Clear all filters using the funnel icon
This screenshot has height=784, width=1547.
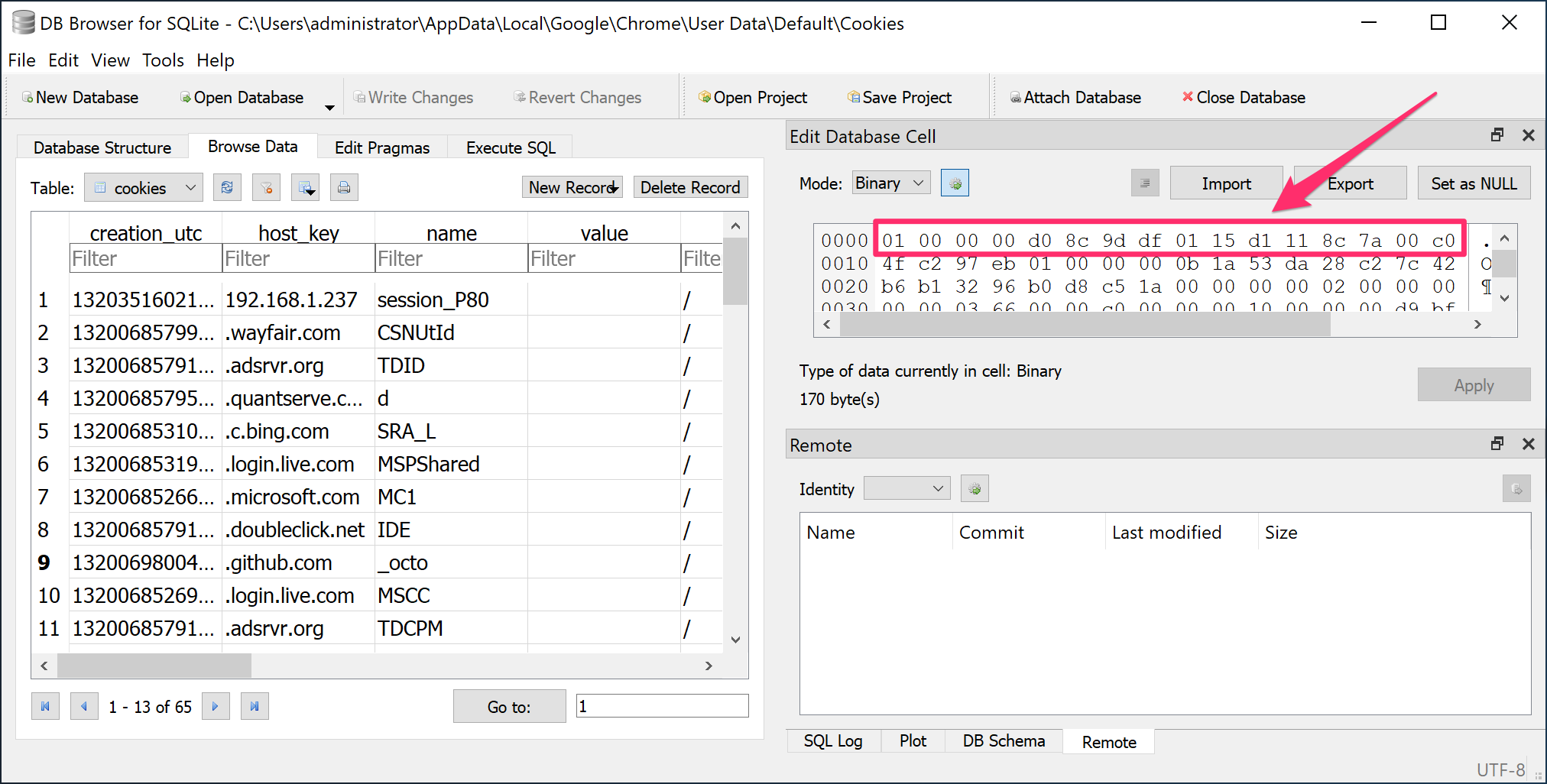tap(266, 187)
